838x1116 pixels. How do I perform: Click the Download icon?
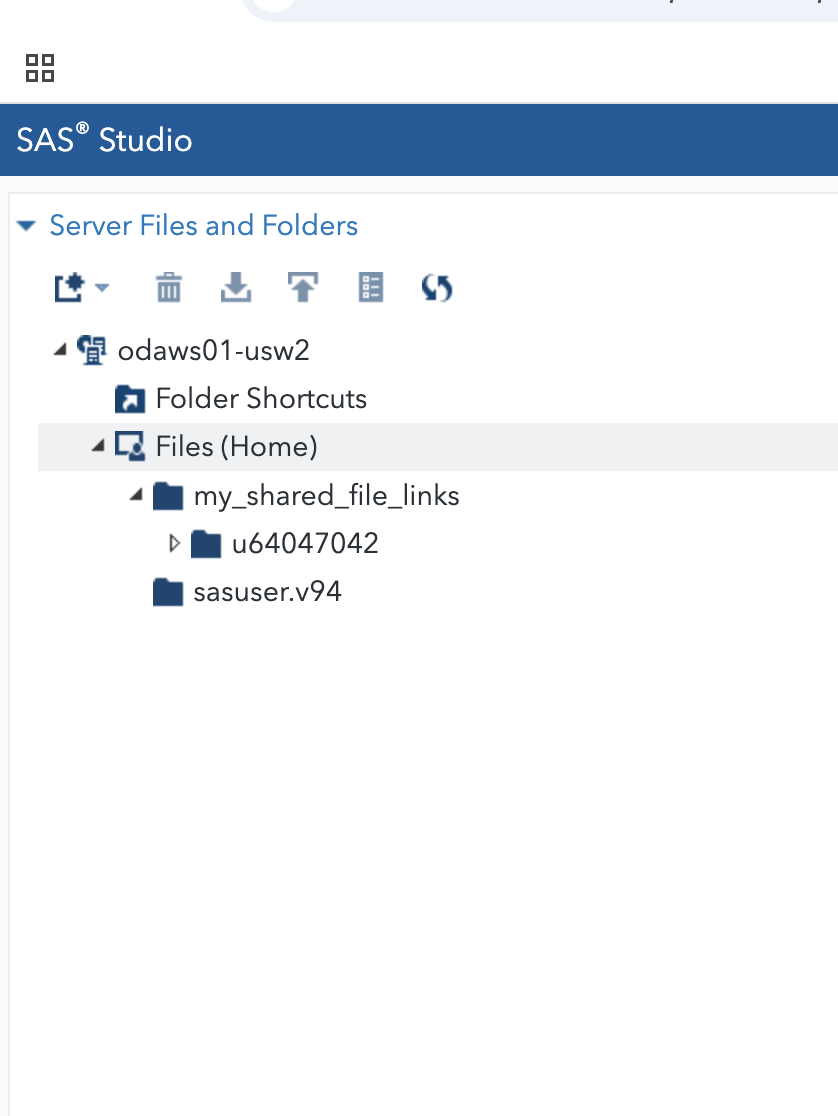(x=236, y=288)
